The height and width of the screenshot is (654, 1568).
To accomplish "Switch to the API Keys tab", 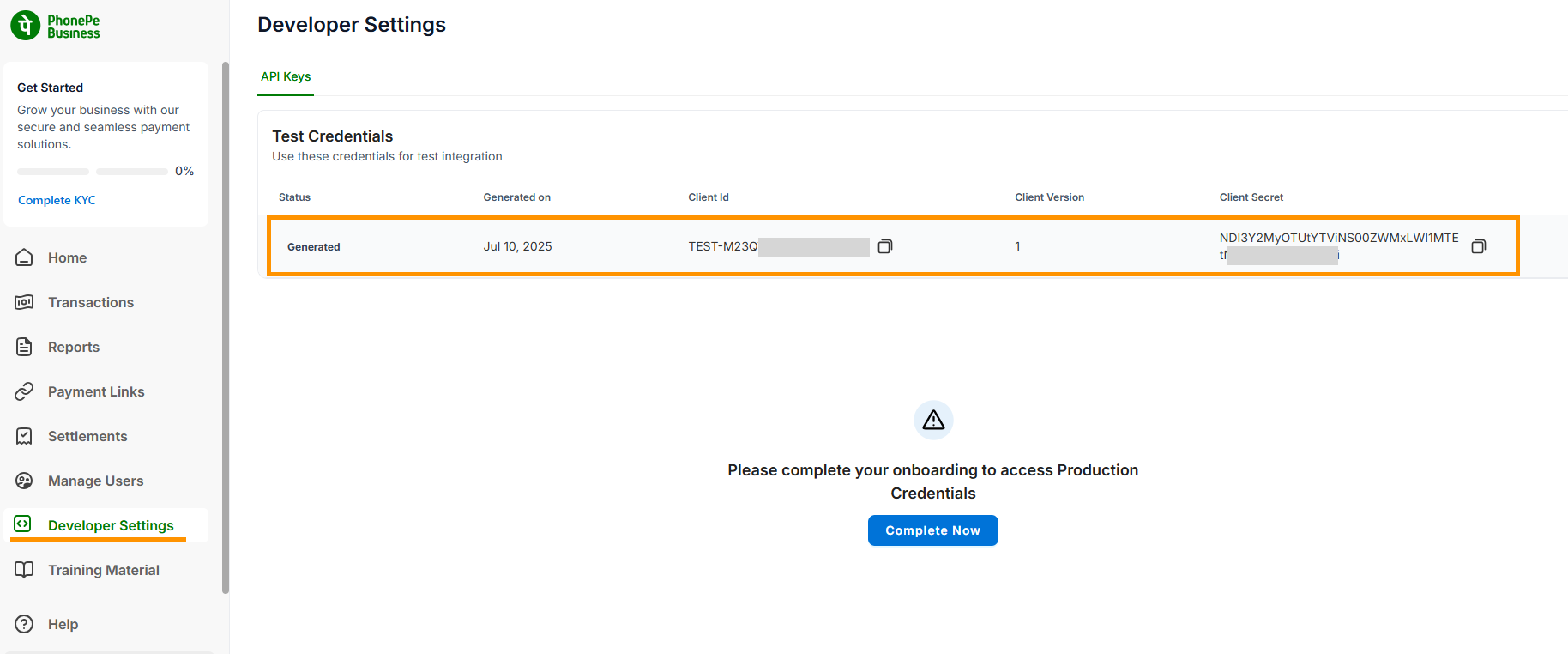I will coord(286,76).
